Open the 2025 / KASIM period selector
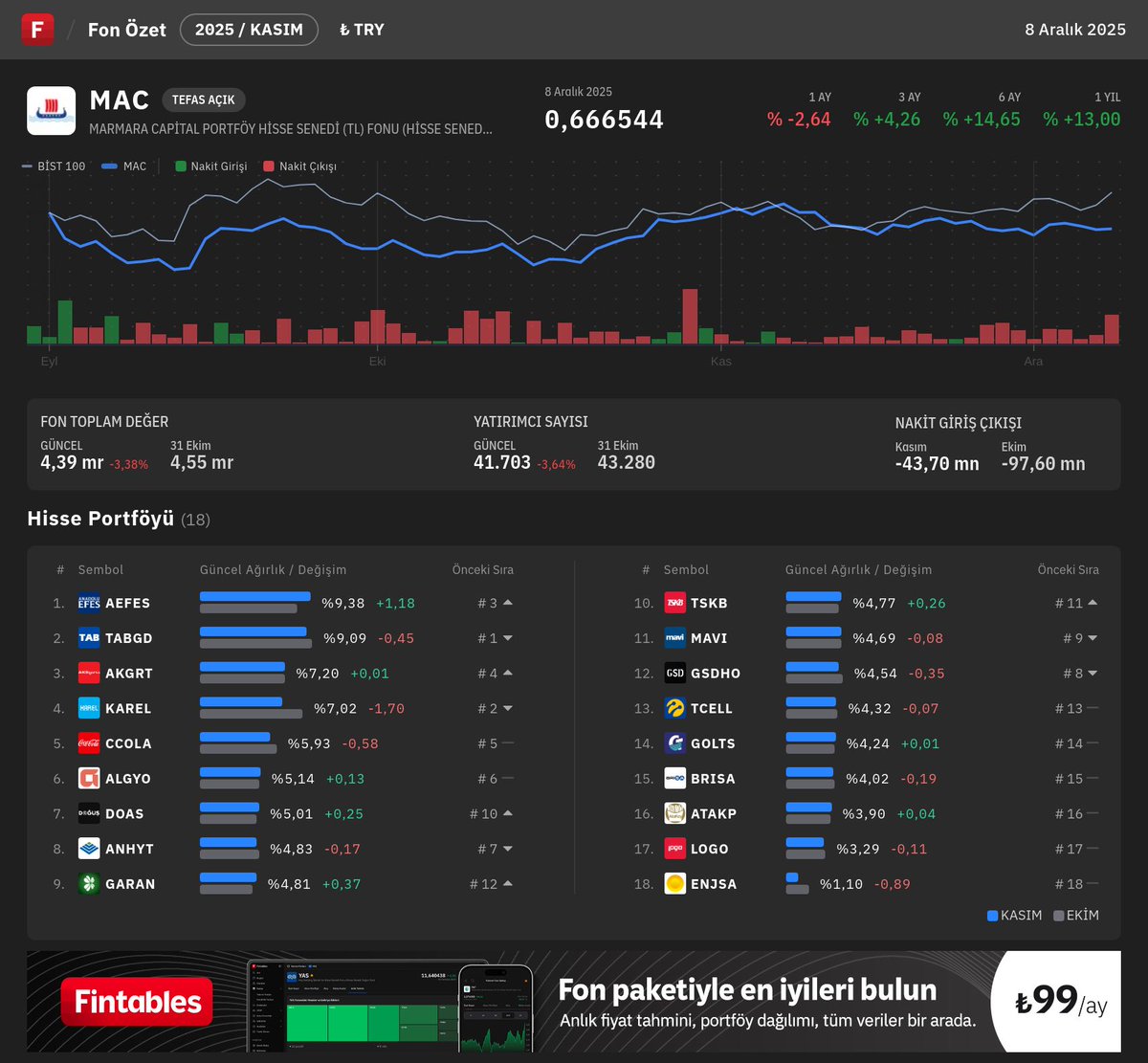 pos(249,29)
